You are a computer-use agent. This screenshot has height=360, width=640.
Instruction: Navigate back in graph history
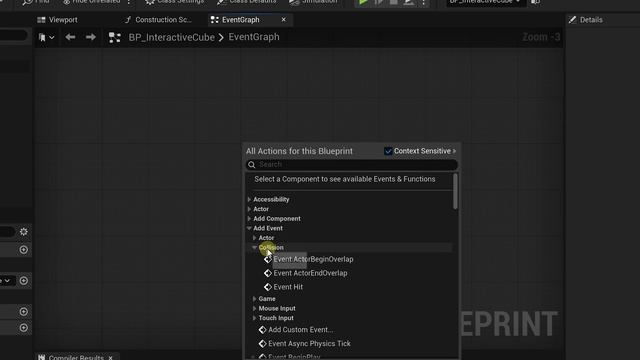tap(70, 37)
